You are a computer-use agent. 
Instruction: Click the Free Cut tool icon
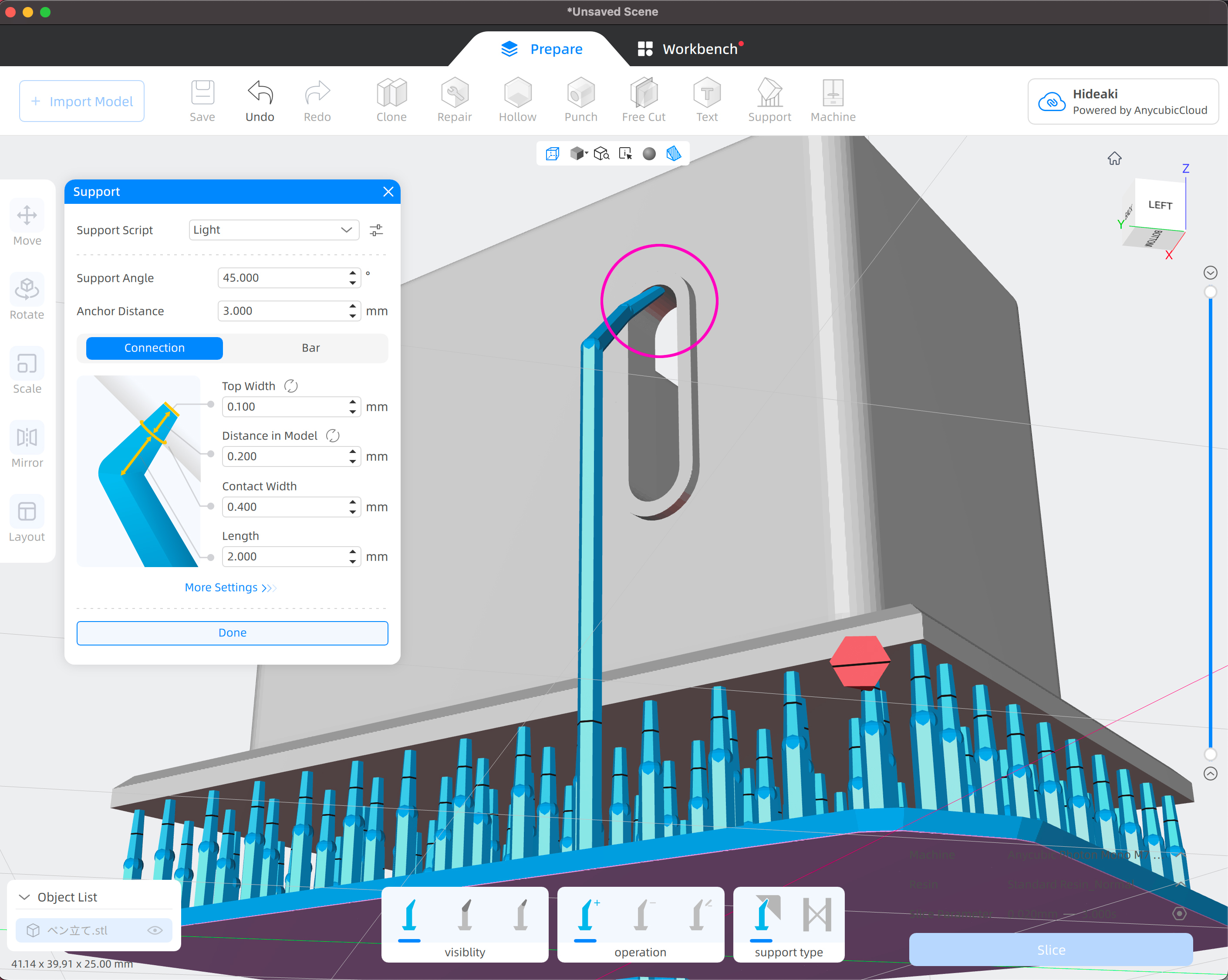pyautogui.click(x=644, y=100)
